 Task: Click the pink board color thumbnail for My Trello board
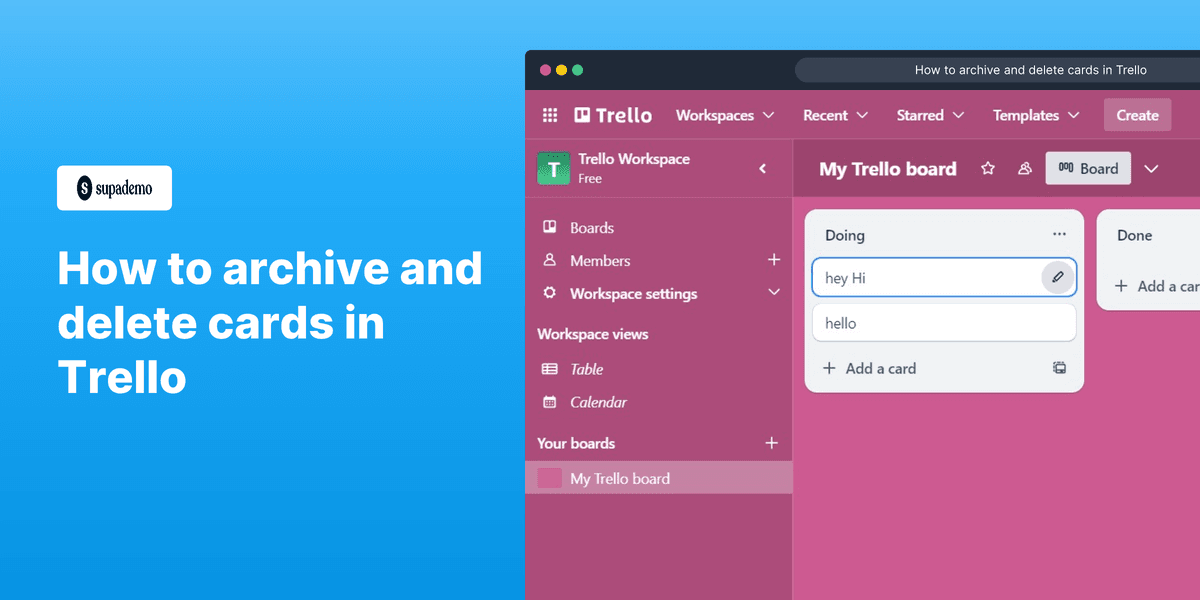pos(549,477)
